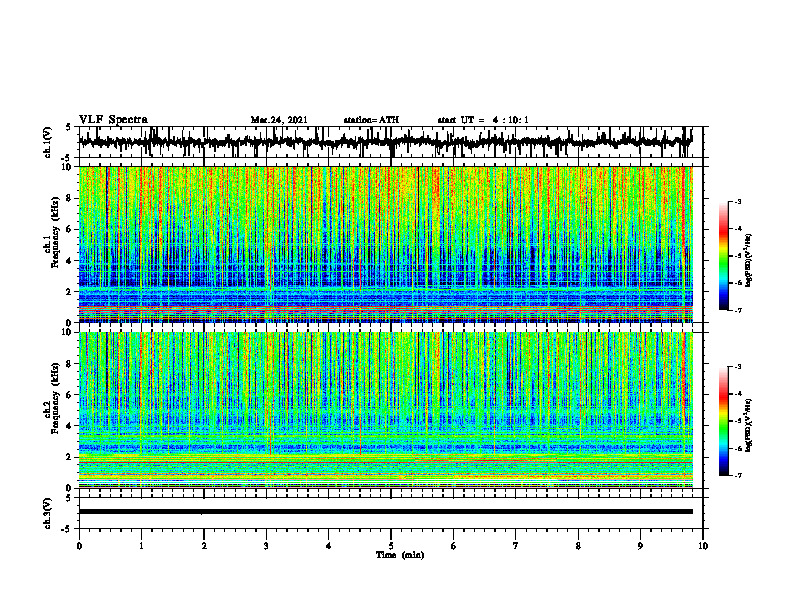The width and height of the screenshot is (792, 612).
Task: Click the ch.3(V) axis label
Action: click(48, 513)
